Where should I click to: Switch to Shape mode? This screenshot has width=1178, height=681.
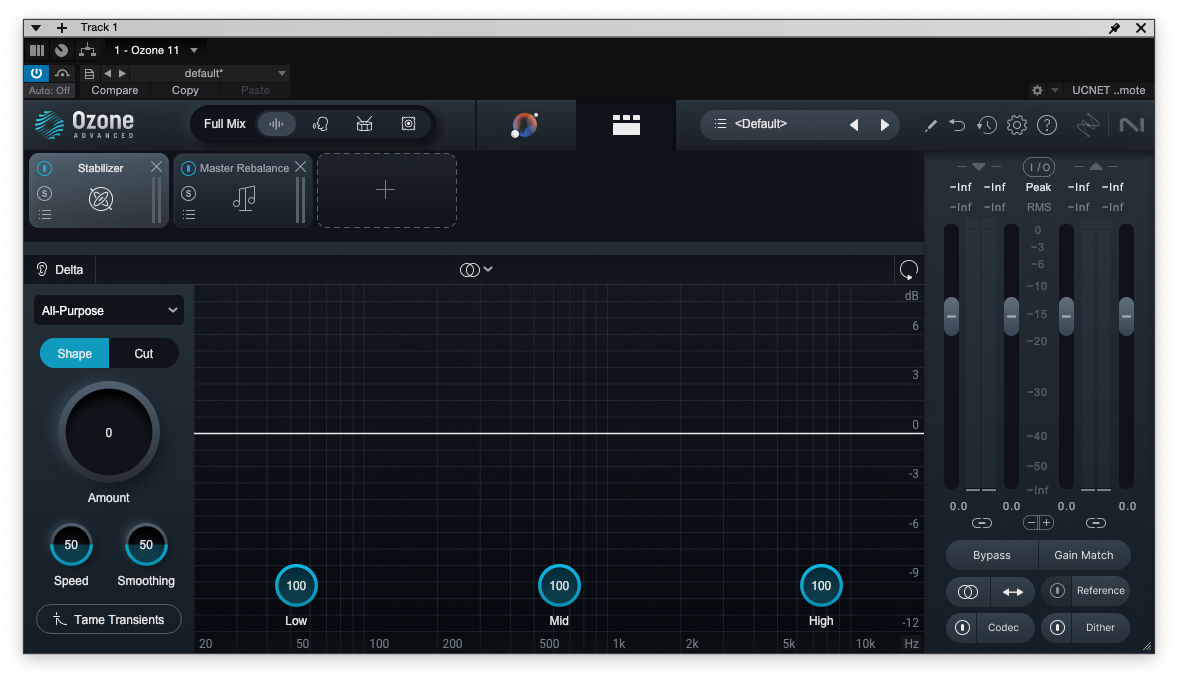click(x=74, y=353)
